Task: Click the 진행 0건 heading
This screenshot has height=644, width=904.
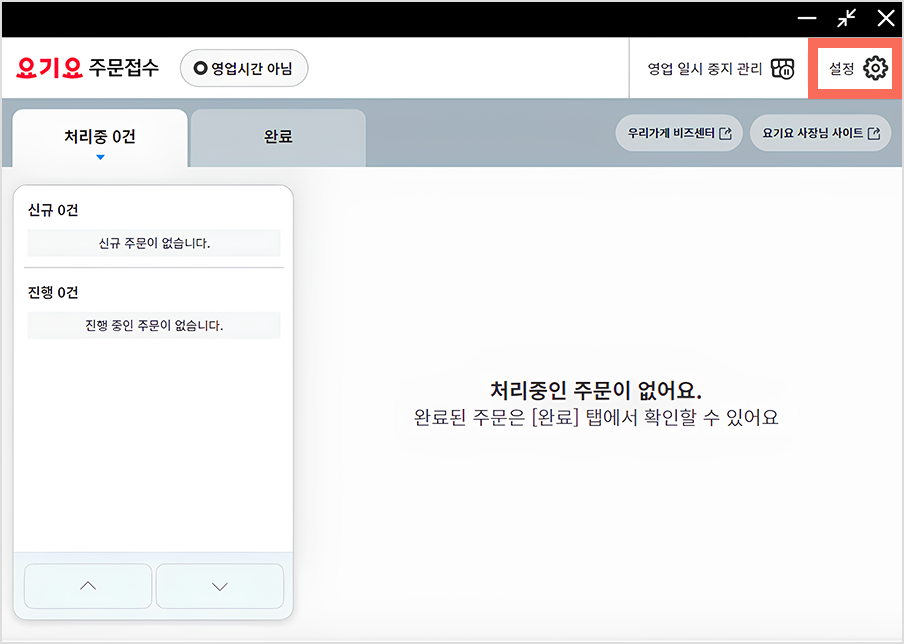Action: [53, 292]
